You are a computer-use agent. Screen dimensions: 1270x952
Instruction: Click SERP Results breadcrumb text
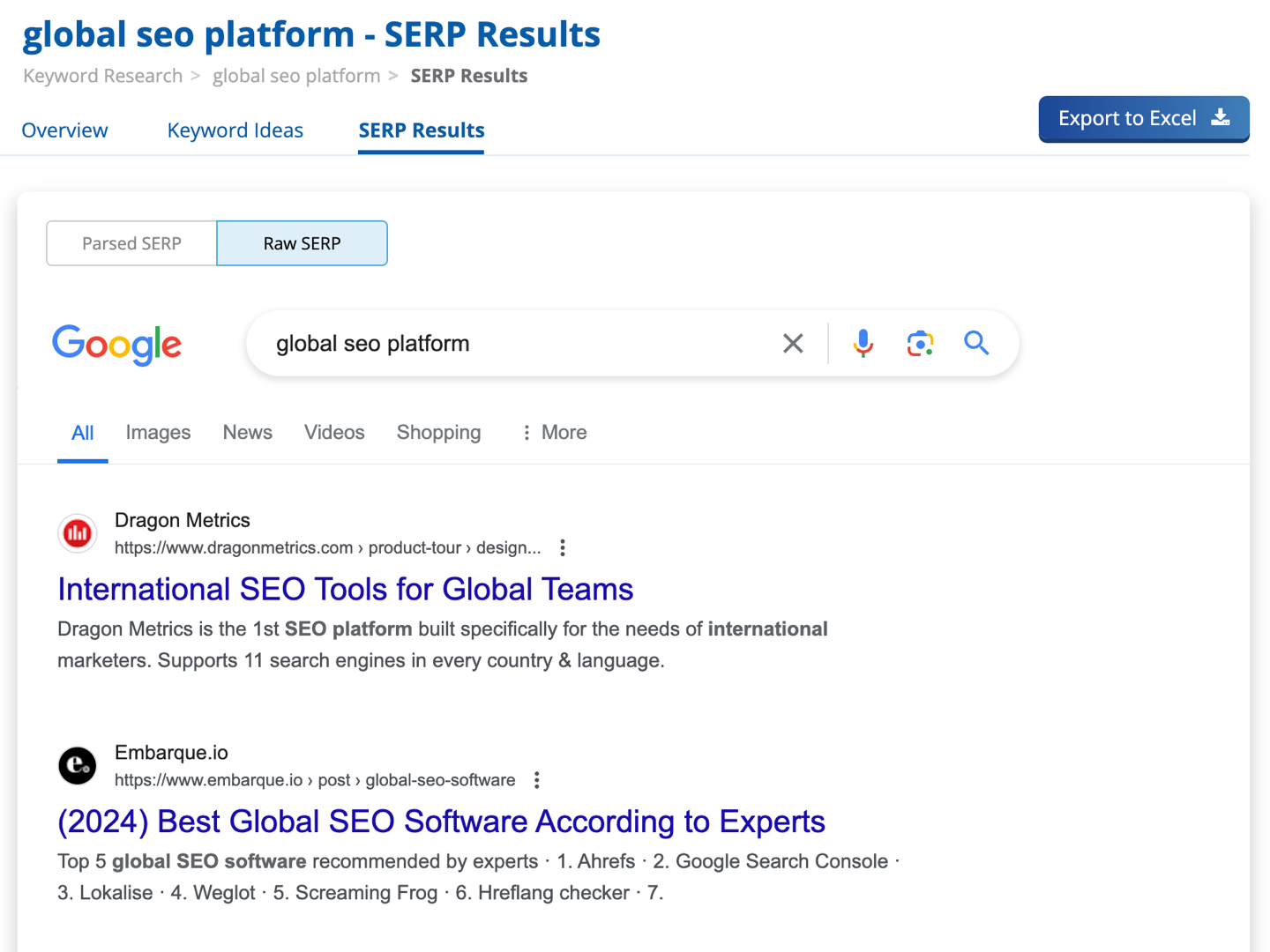(469, 76)
